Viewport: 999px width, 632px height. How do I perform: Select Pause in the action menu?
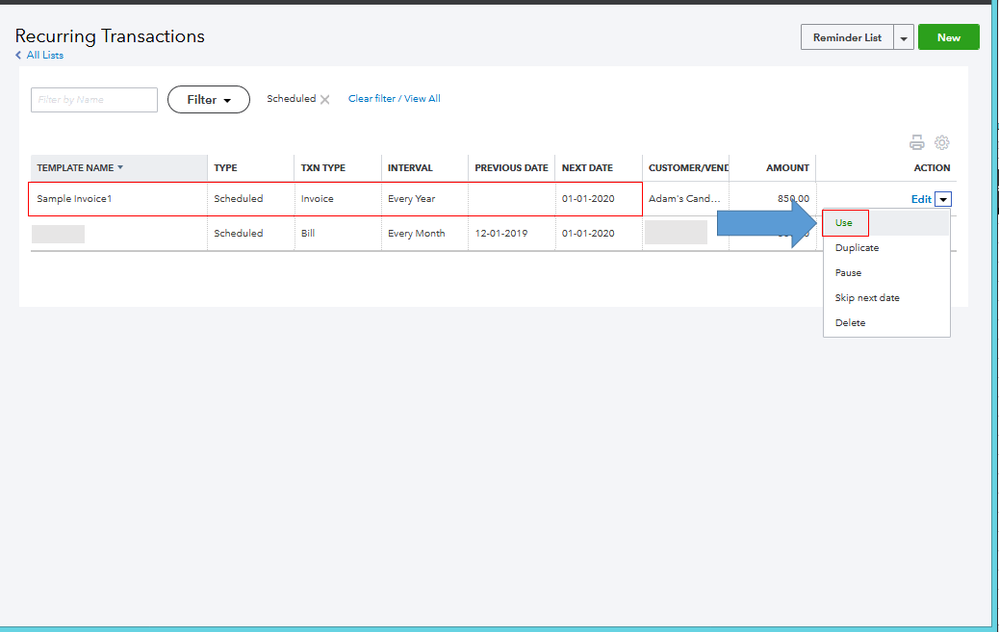click(x=848, y=273)
